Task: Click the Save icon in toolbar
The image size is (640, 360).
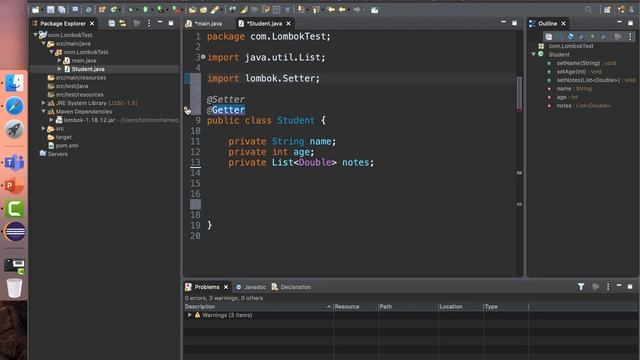Action: (51, 9)
